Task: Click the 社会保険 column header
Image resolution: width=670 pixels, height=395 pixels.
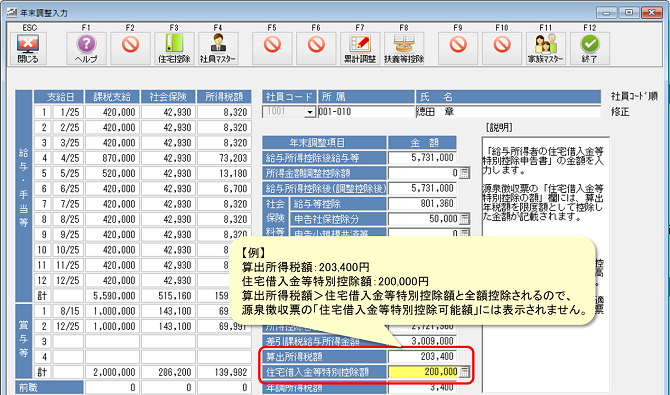Action: 168,97
